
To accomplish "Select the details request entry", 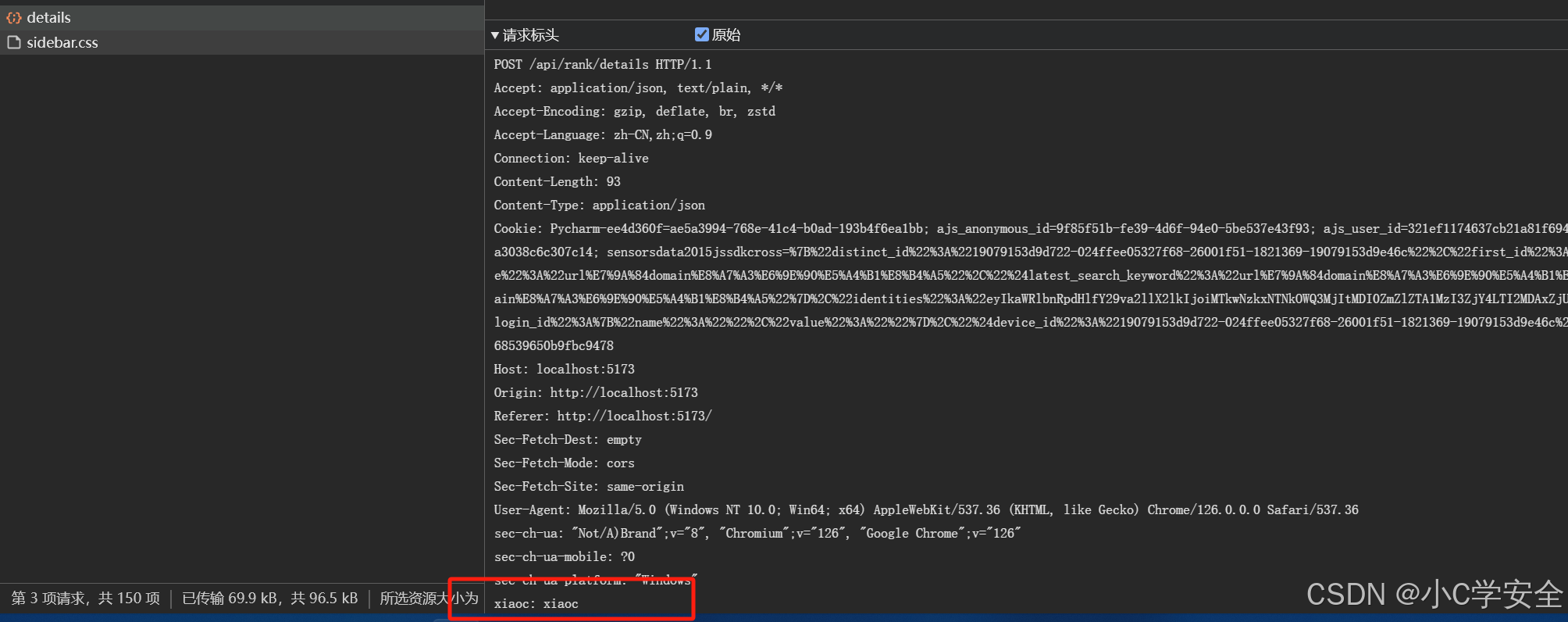I will click(x=241, y=17).
